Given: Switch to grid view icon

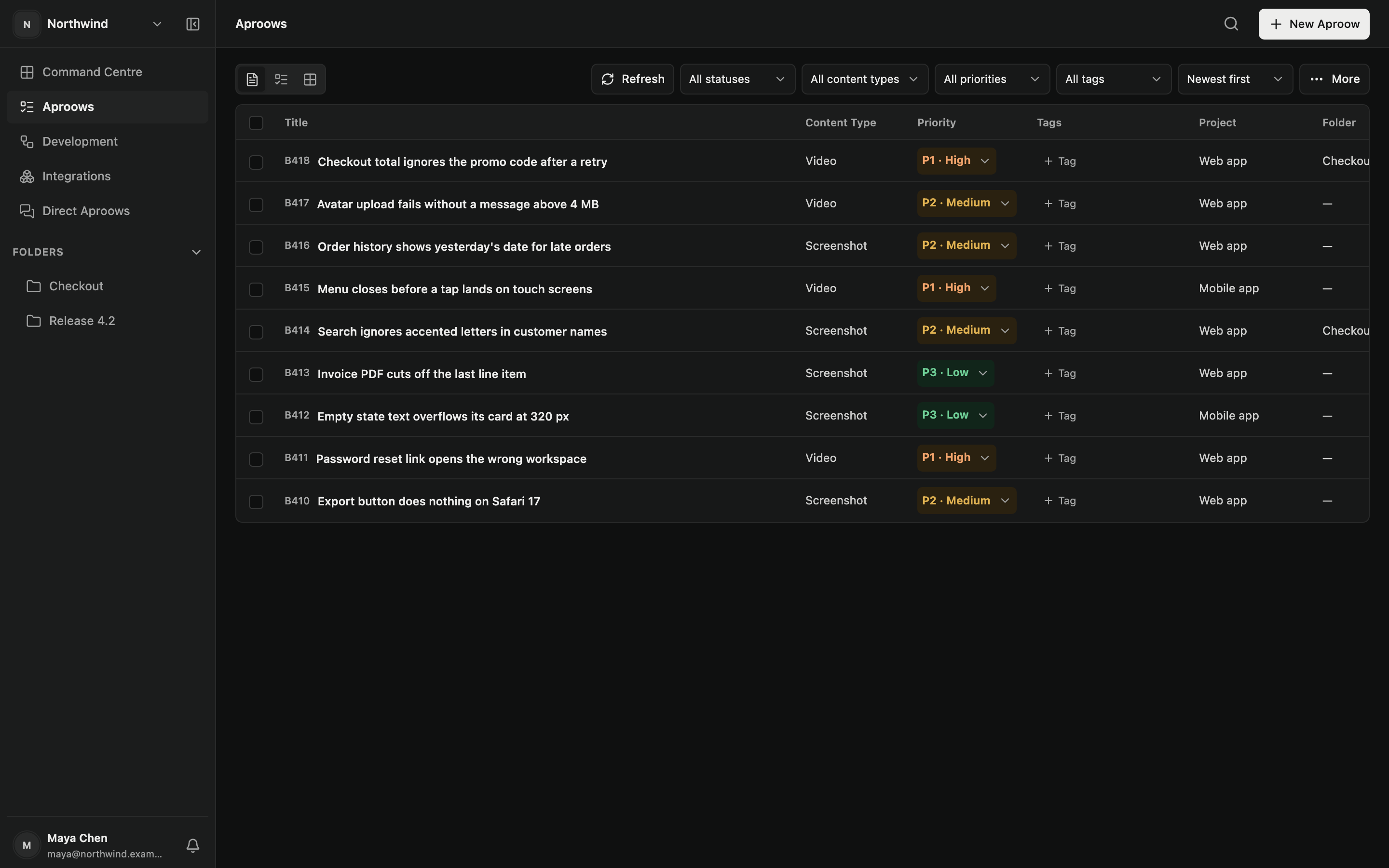Looking at the screenshot, I should point(310,79).
